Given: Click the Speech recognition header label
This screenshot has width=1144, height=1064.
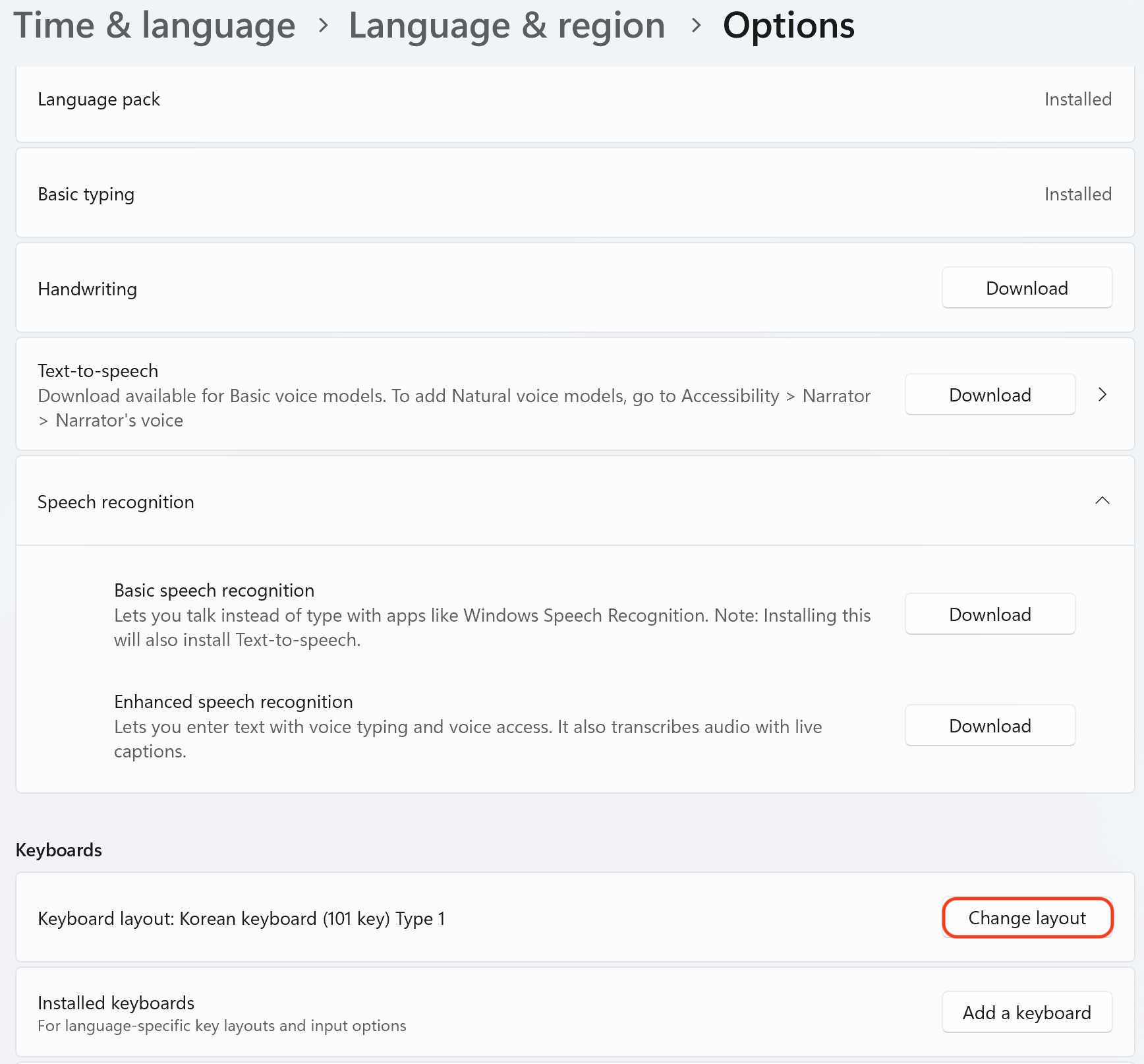Looking at the screenshot, I should (116, 502).
